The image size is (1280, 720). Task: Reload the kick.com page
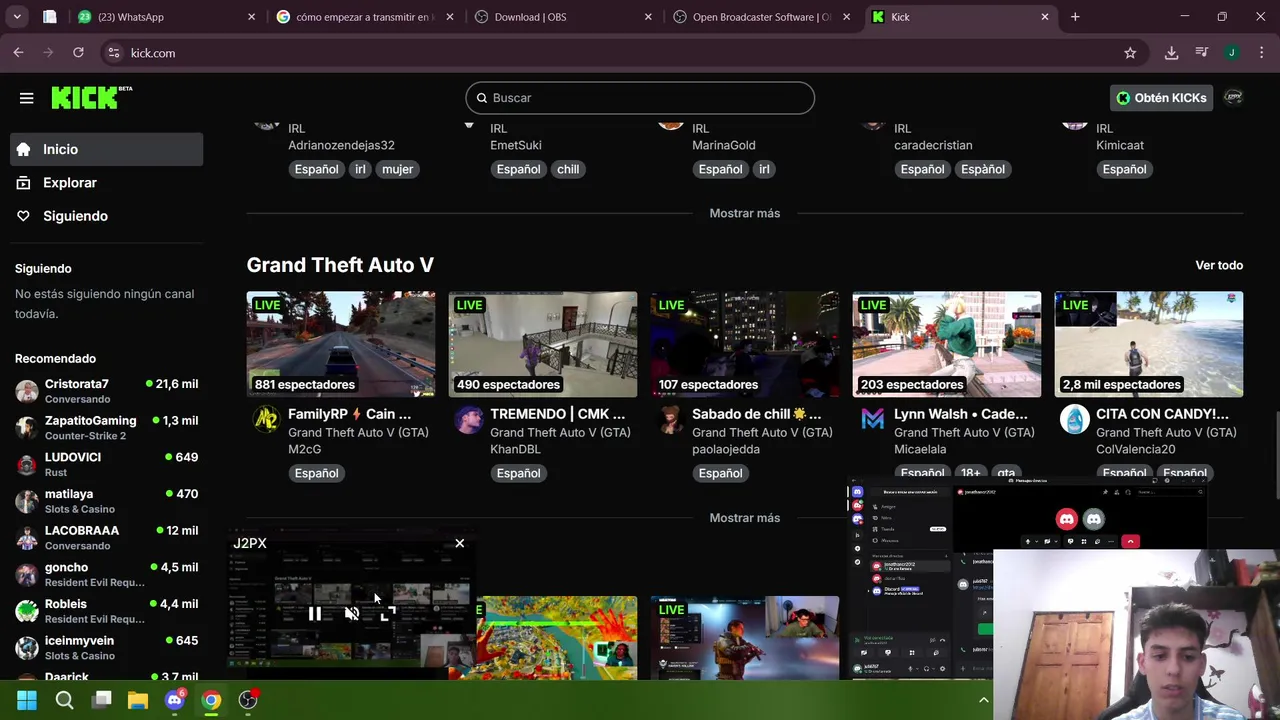coord(78,53)
